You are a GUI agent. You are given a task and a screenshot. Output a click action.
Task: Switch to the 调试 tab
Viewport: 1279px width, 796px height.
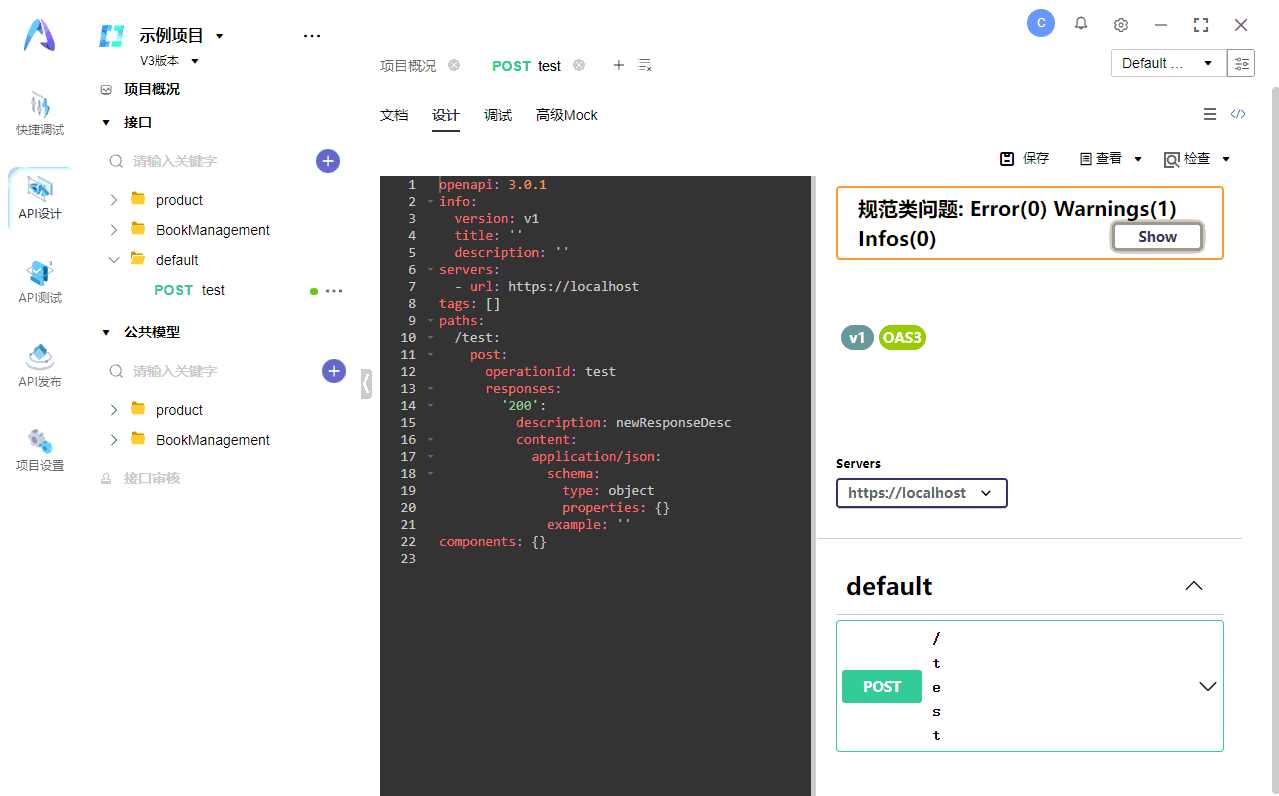(498, 115)
